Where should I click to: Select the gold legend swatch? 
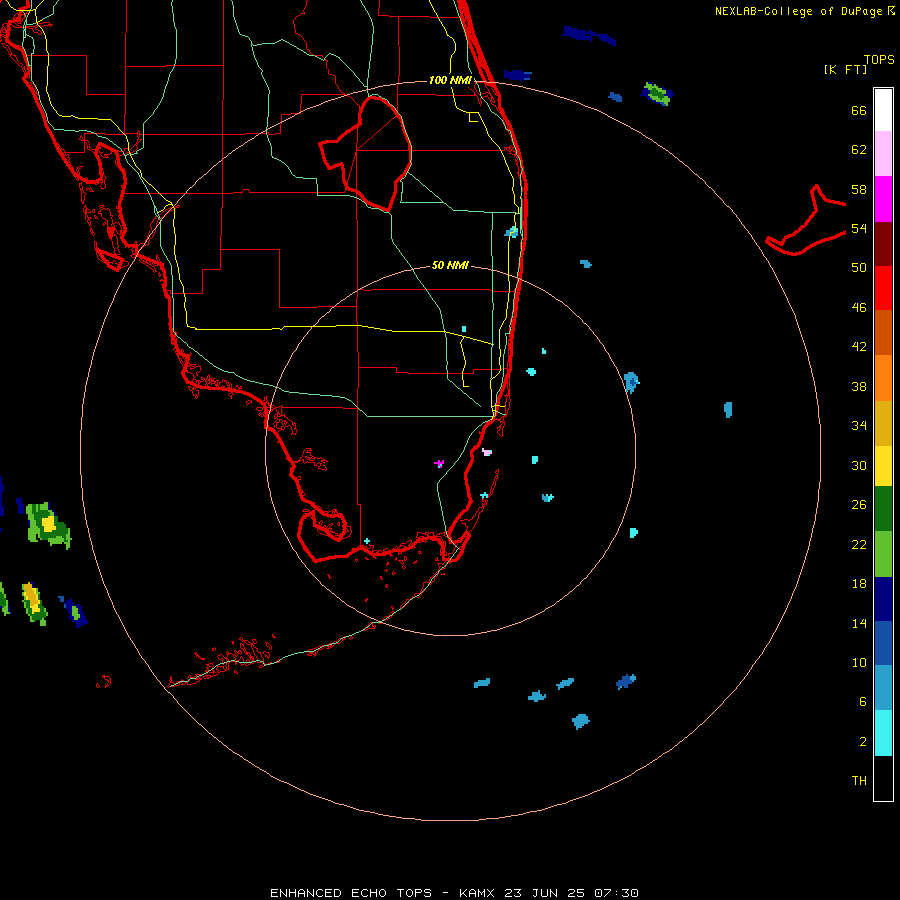click(x=883, y=423)
